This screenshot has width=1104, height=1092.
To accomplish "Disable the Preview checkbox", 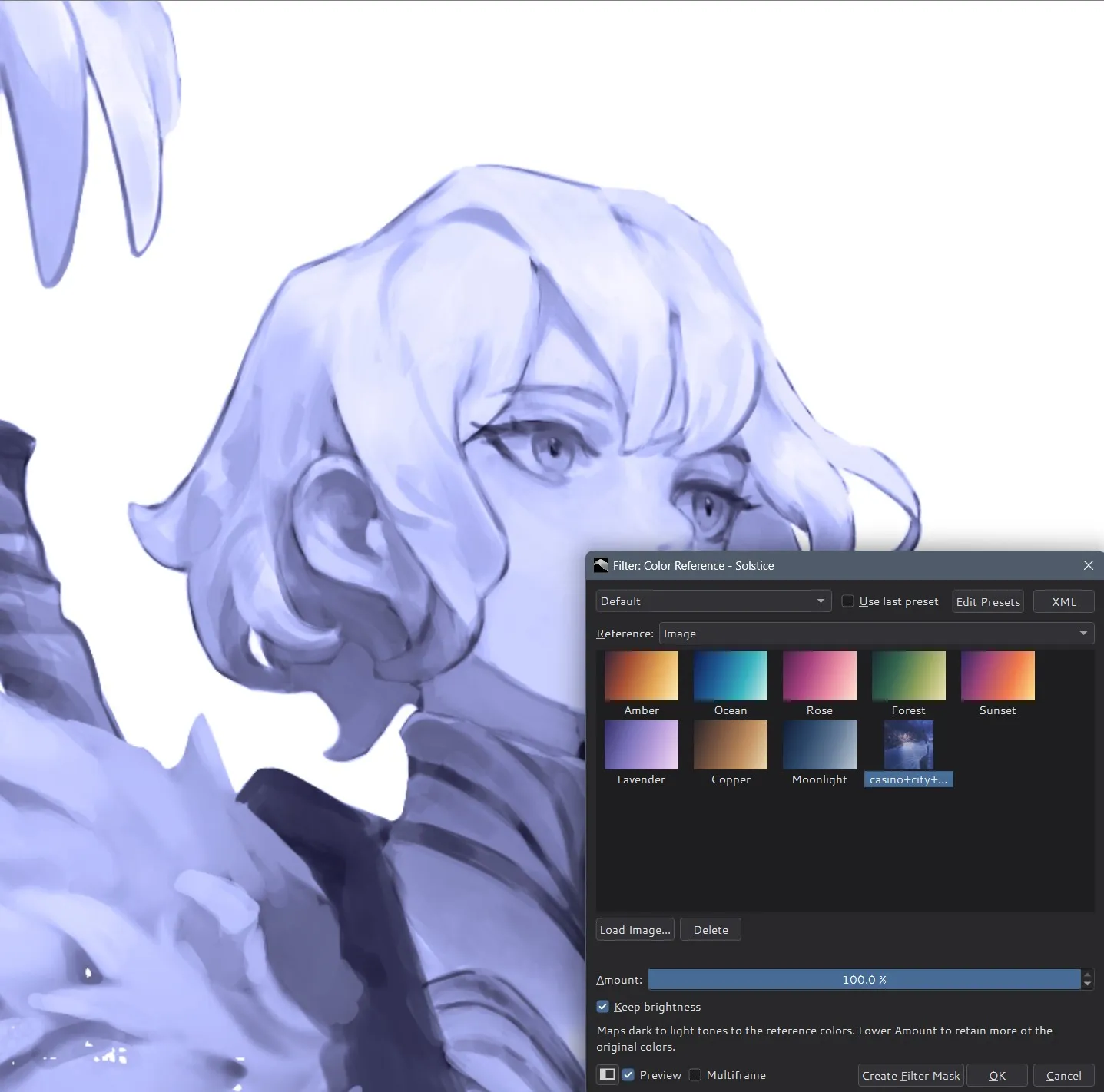I will [x=628, y=1075].
